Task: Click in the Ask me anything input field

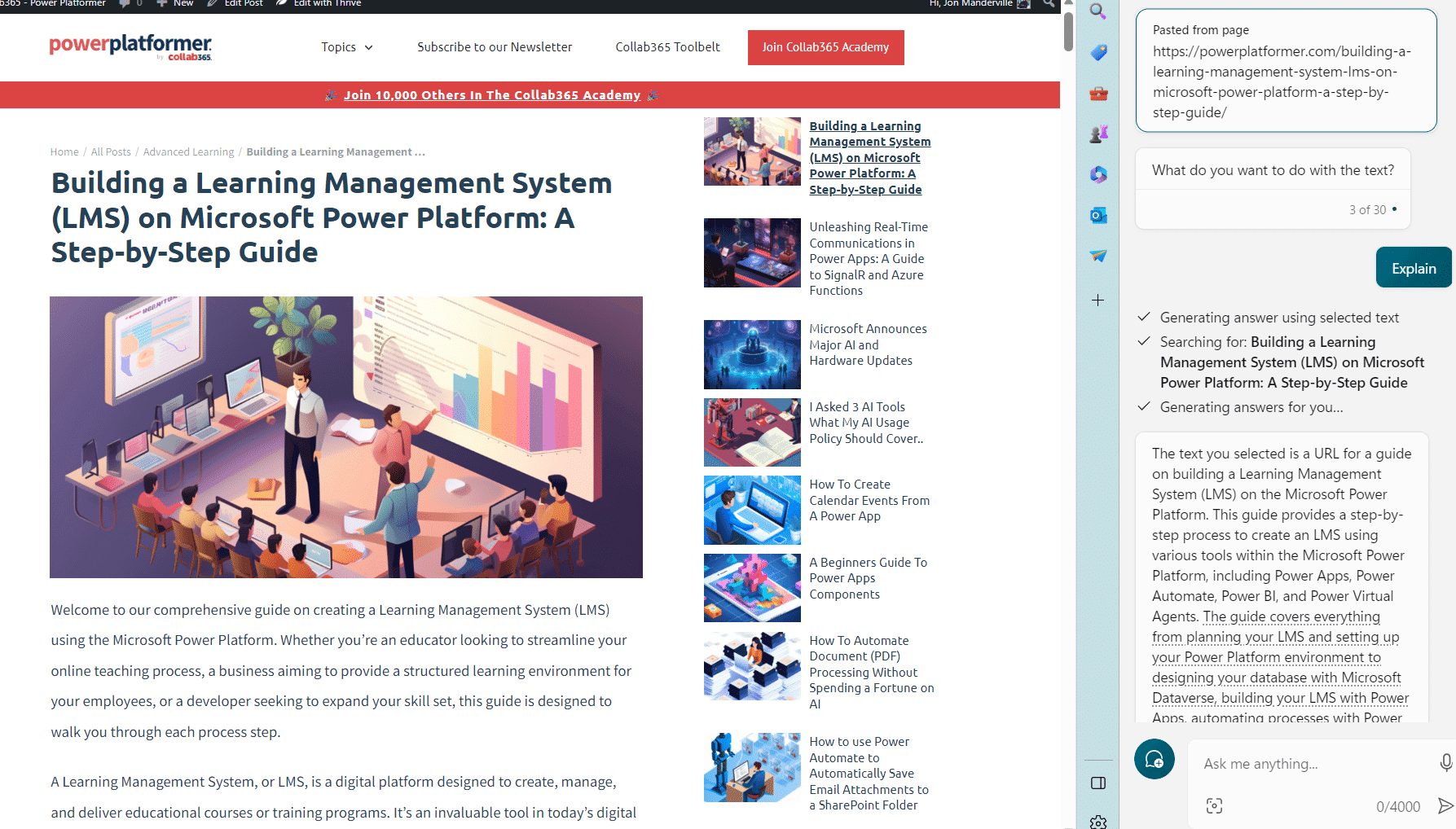Action: coord(1312,764)
